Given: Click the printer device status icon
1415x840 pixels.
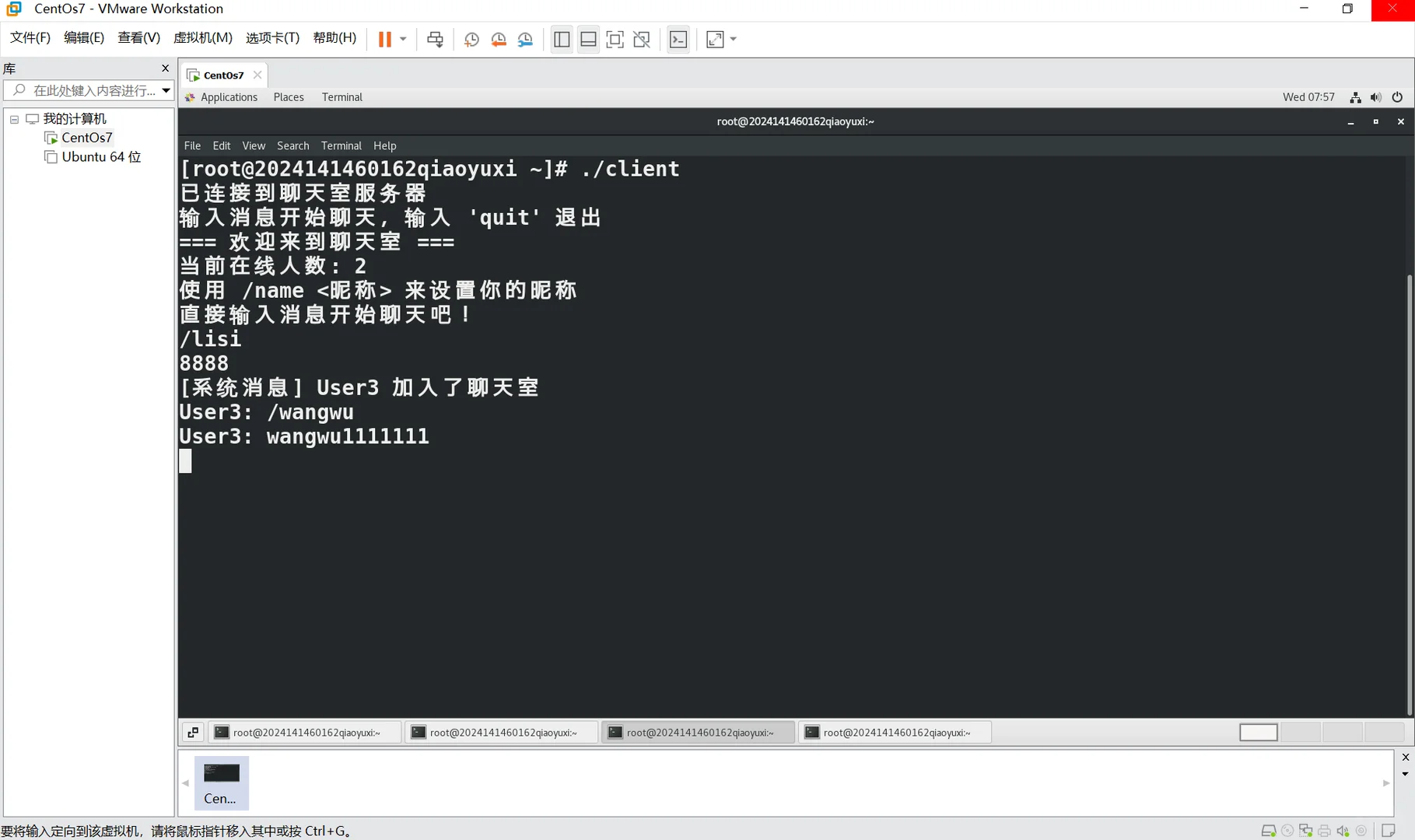Looking at the screenshot, I should (1325, 831).
